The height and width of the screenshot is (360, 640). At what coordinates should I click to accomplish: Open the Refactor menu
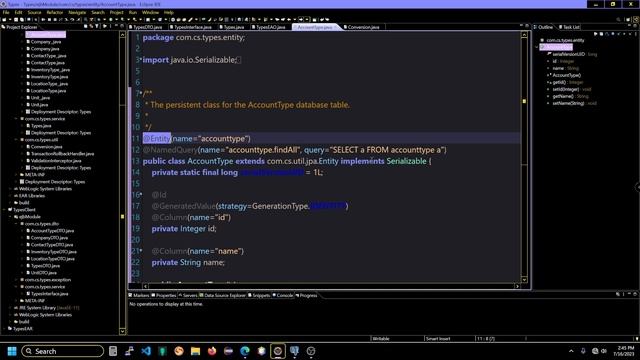tap(55, 12)
